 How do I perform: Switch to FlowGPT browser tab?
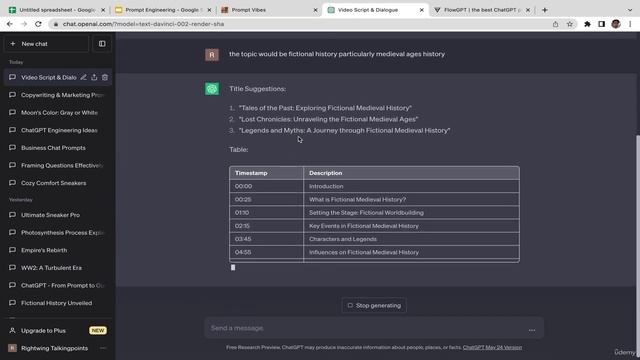tap(482, 10)
